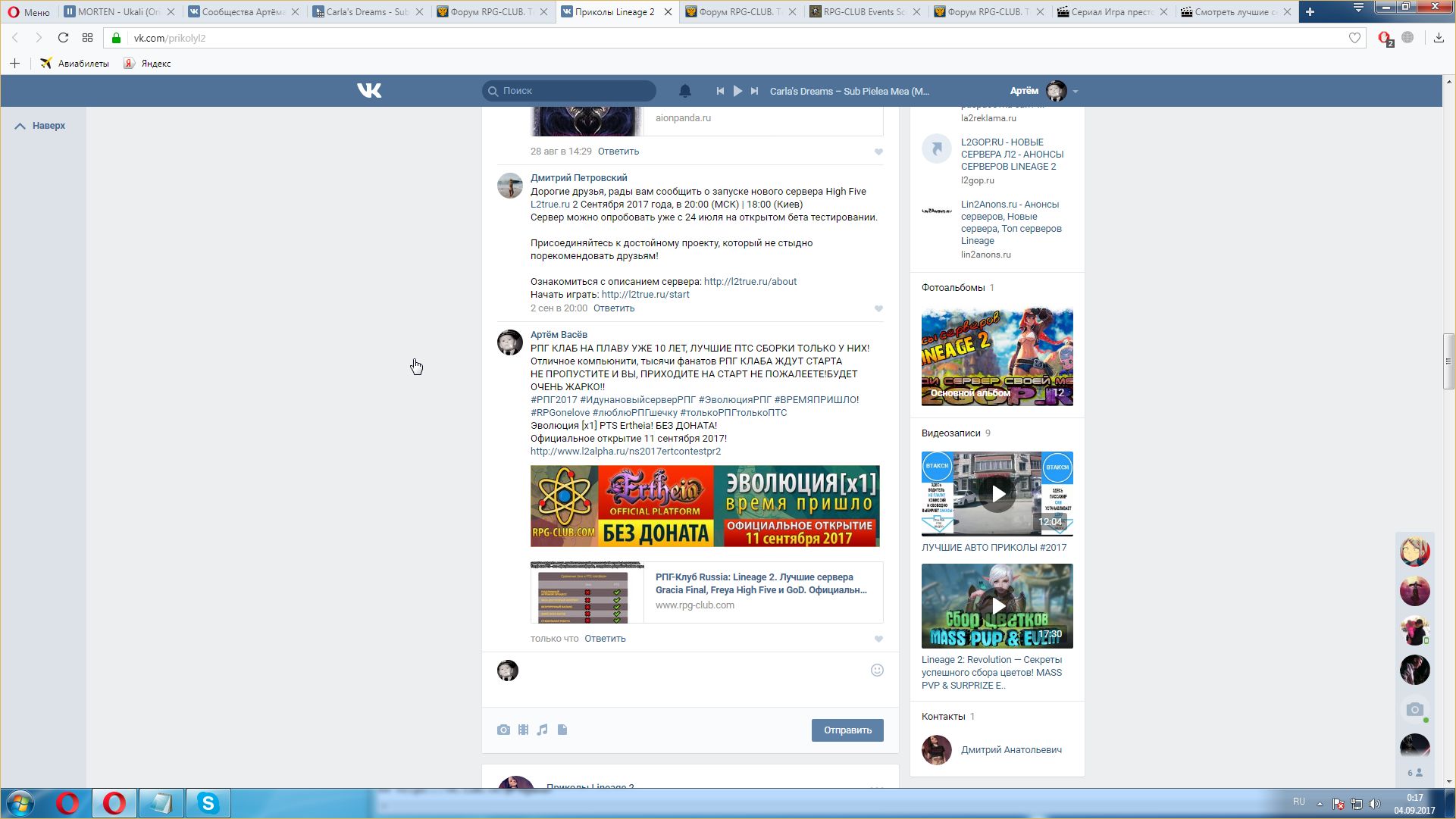Open the Фотоальбомы section header
This screenshot has height=819, width=1456.
958,288
